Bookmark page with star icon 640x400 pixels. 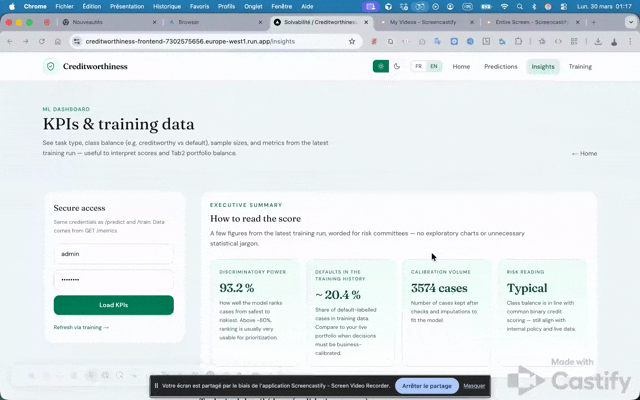tap(352, 41)
